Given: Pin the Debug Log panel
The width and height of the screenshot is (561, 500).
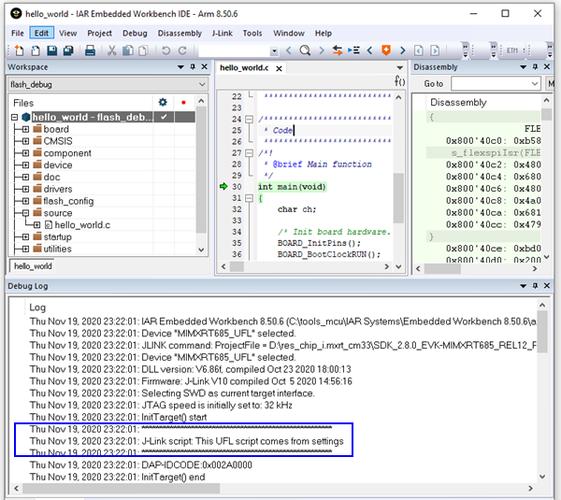Looking at the screenshot, I should coord(535,285).
